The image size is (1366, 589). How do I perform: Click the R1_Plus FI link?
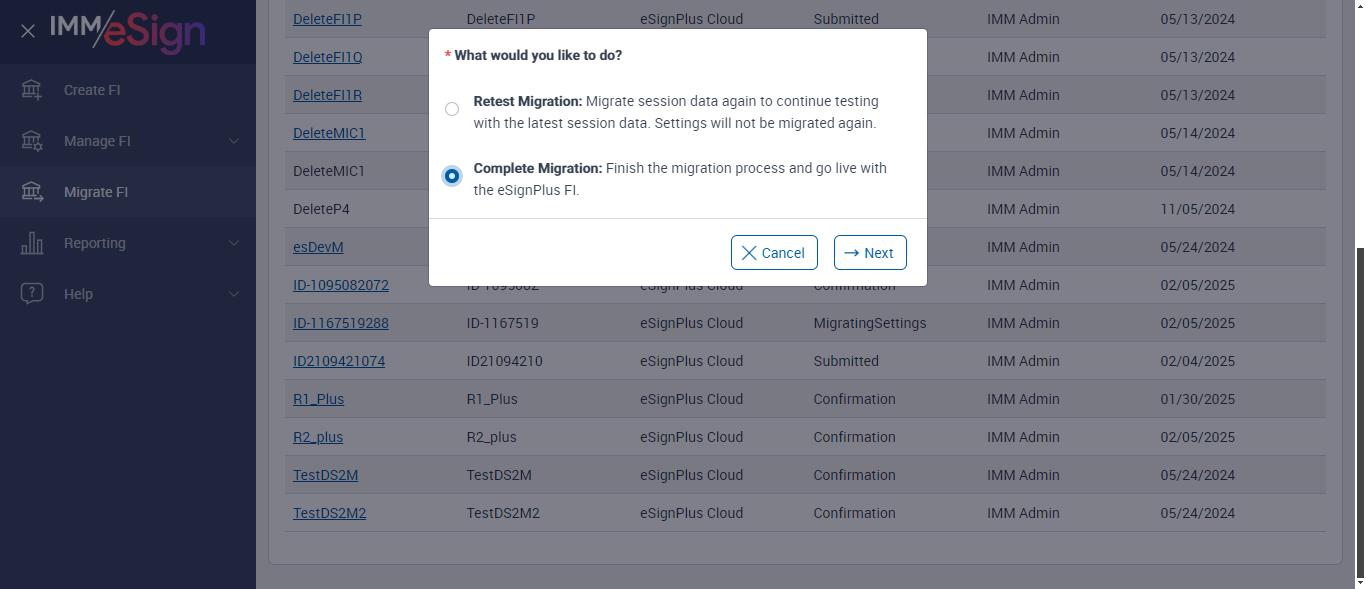[318, 399]
